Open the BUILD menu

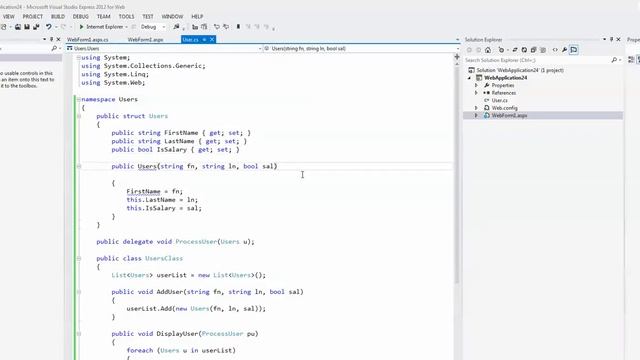(x=58, y=16)
